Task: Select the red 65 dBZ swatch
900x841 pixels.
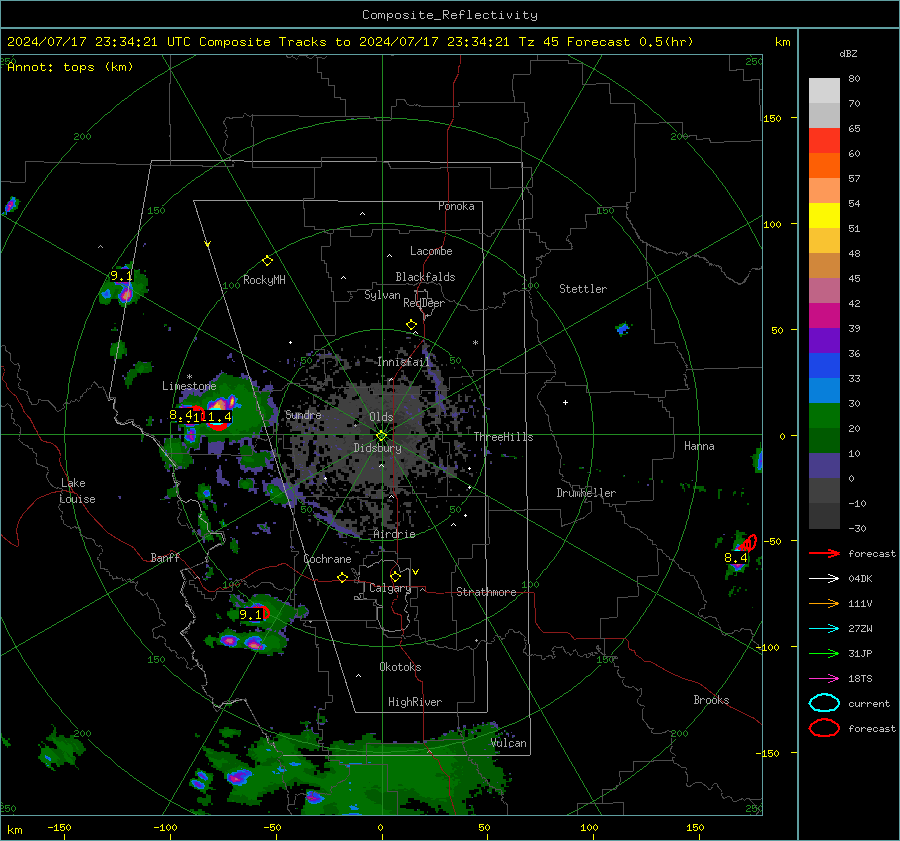Action: point(824,141)
